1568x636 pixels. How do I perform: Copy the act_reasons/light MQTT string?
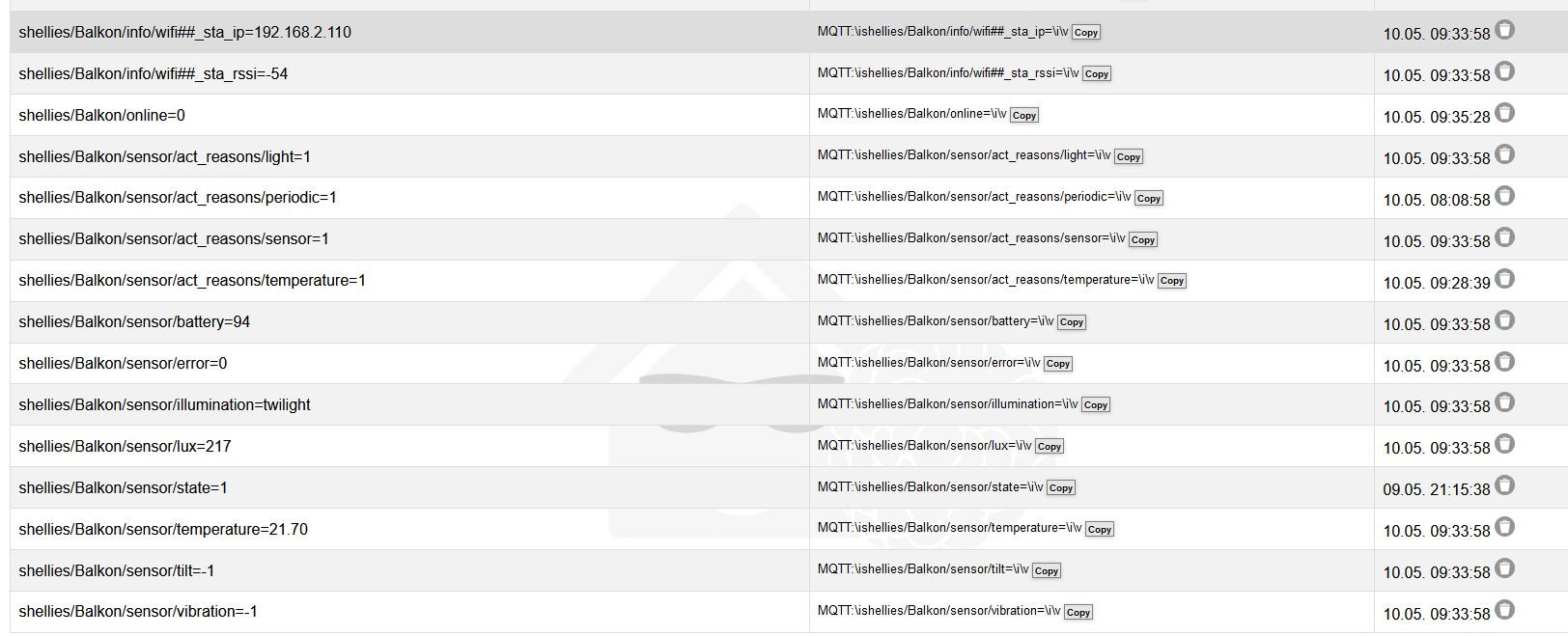(1128, 156)
